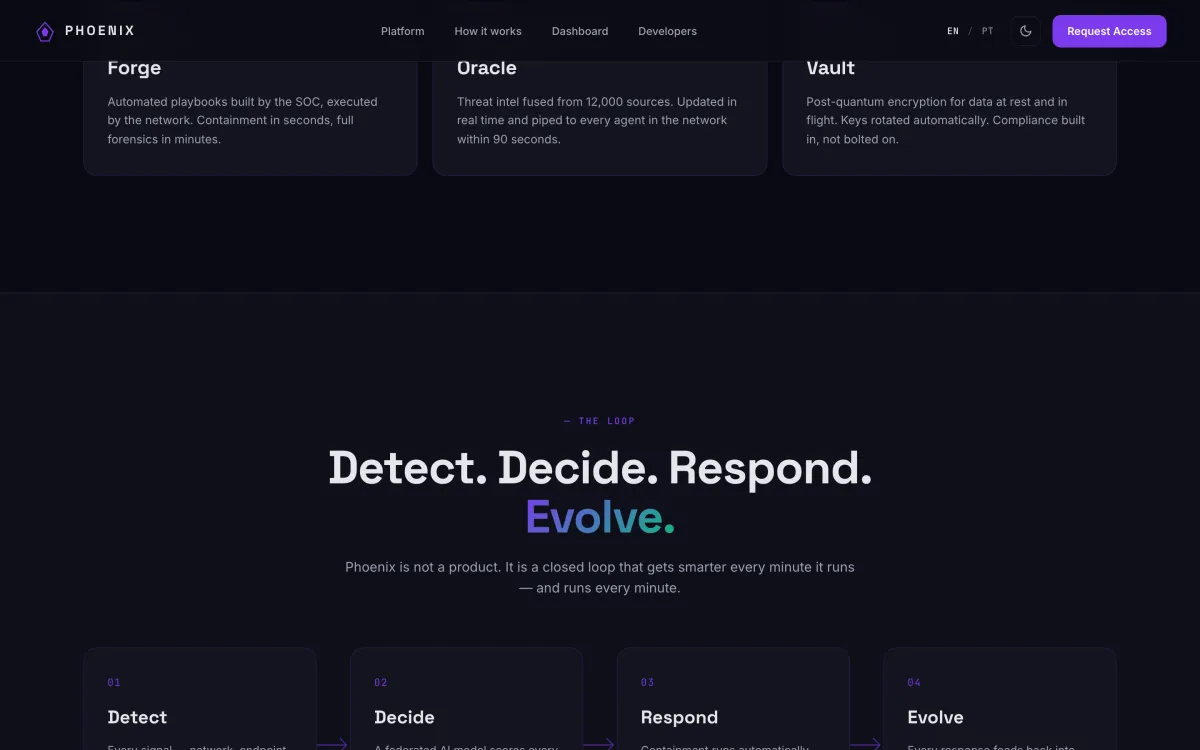The height and width of the screenshot is (750, 1200).
Task: Go to How it works section
Action: [x=488, y=31]
